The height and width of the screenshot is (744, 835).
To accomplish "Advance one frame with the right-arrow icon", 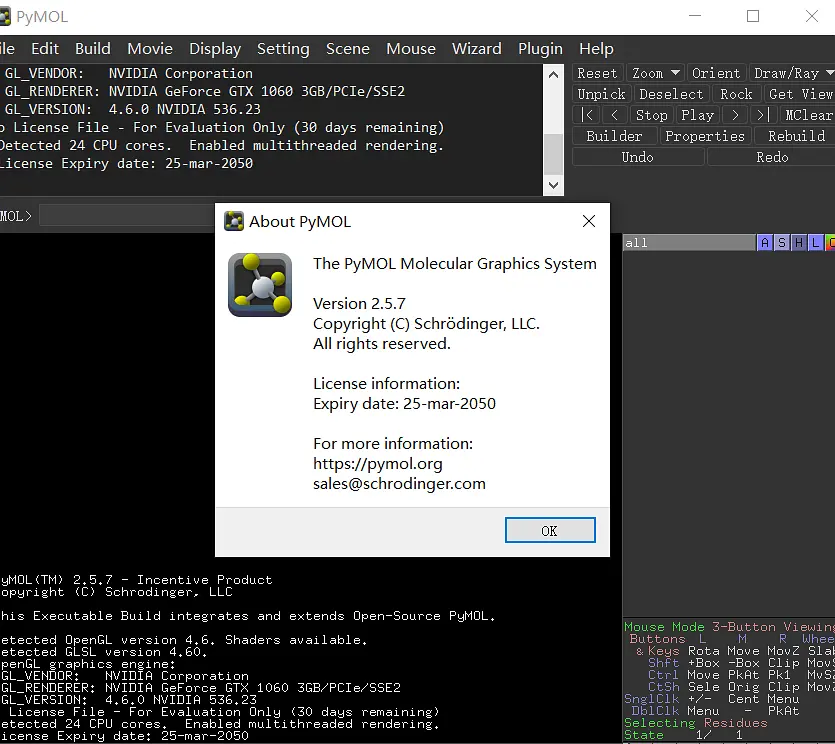I will [x=735, y=115].
